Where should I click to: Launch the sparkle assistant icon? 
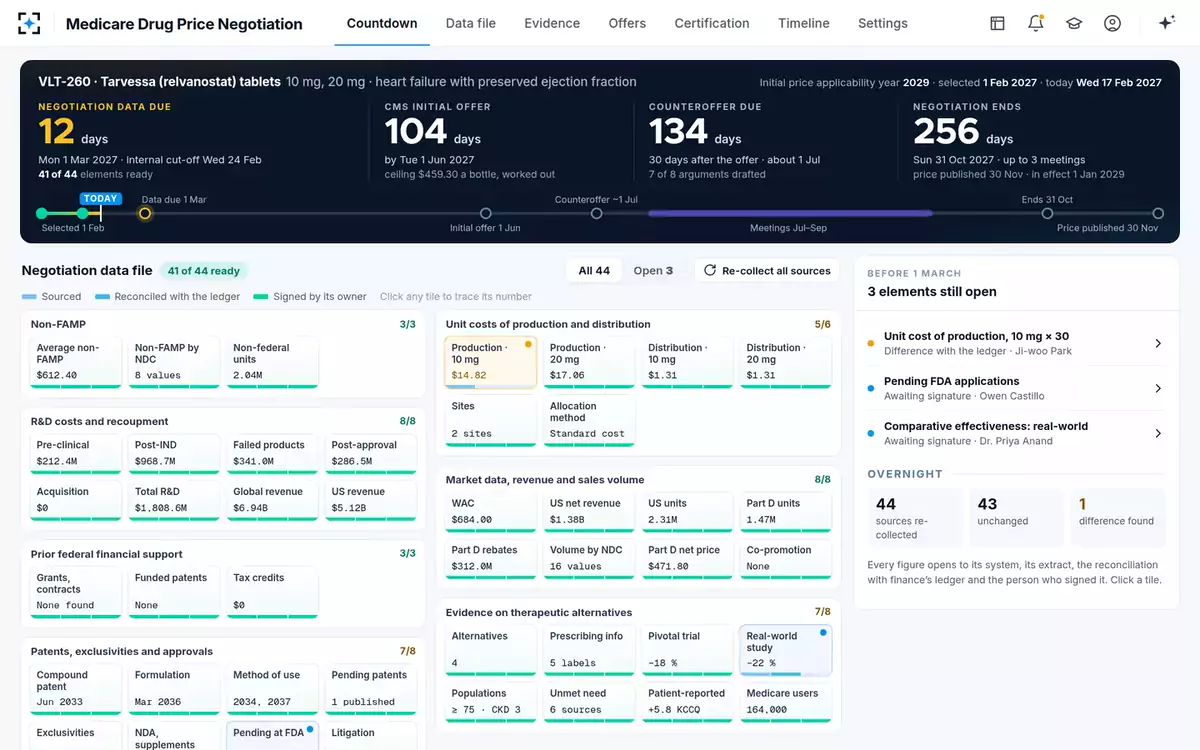point(1166,23)
